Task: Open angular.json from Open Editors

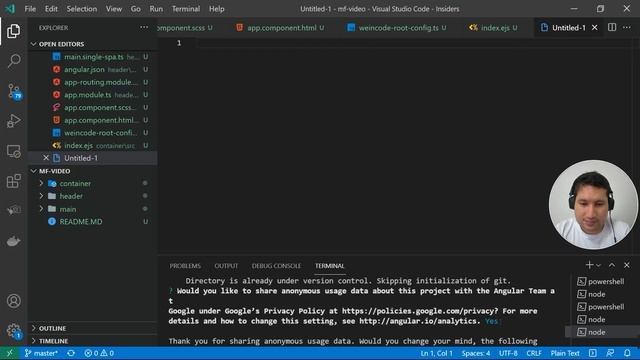Action: coord(93,69)
